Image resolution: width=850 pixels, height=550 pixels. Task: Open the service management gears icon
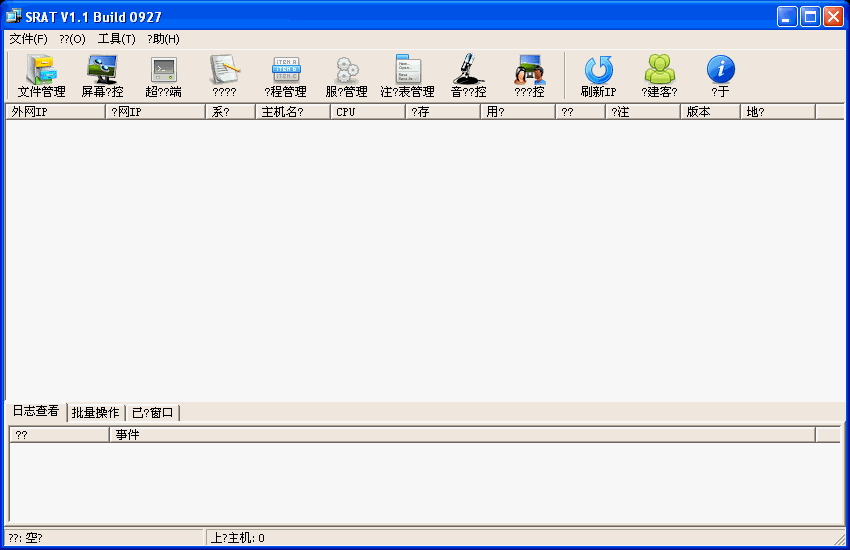[346, 76]
